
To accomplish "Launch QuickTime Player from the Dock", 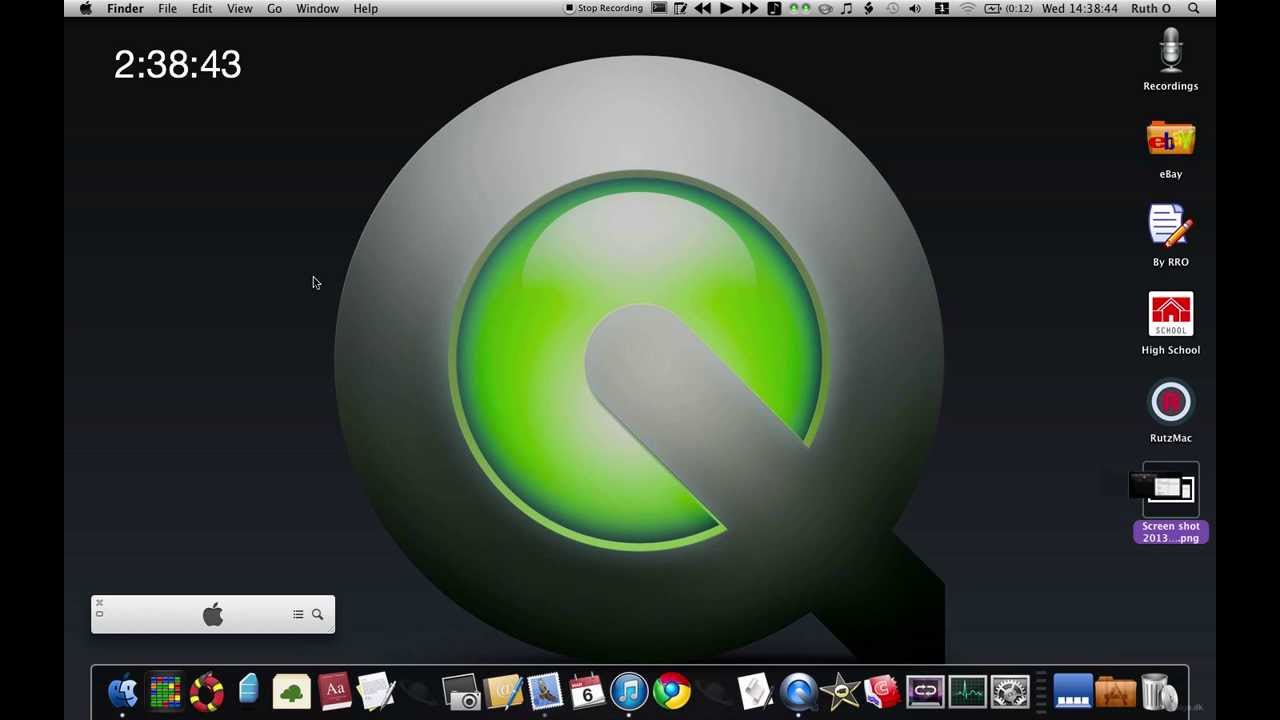I will coord(799,692).
